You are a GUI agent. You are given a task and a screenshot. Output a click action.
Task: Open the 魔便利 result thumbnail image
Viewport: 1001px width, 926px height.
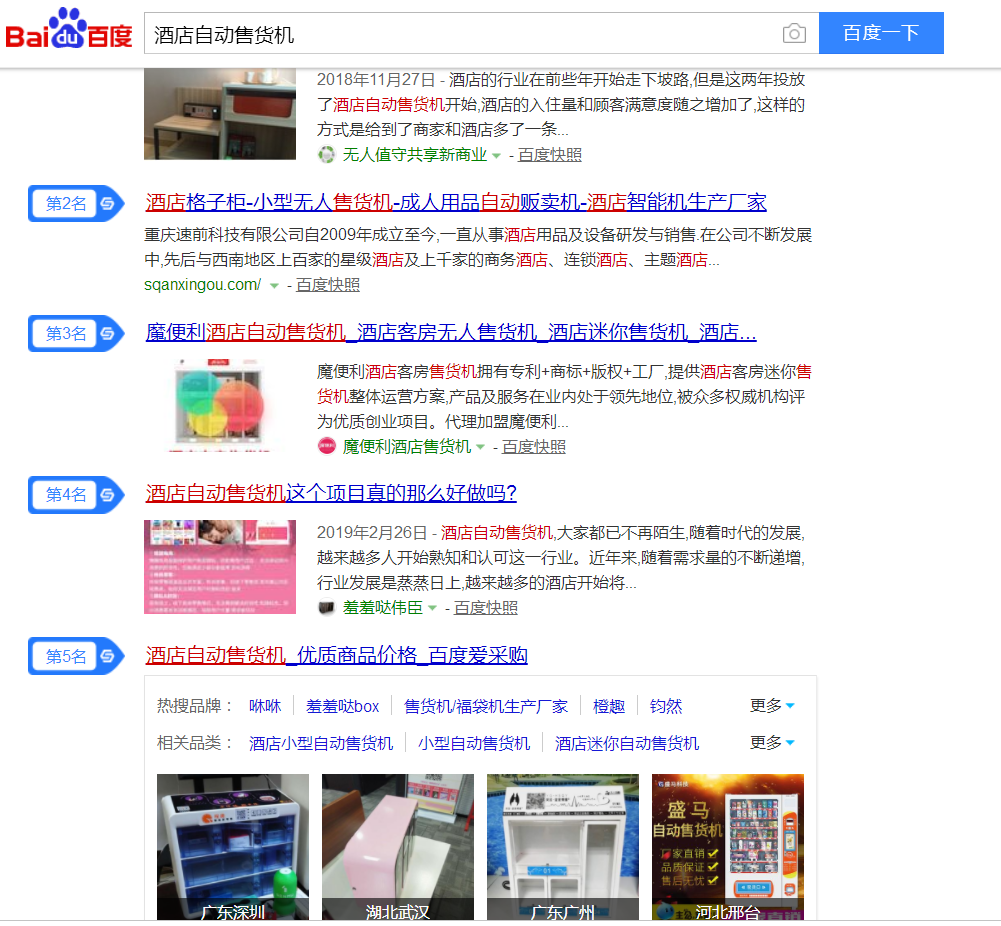220,405
